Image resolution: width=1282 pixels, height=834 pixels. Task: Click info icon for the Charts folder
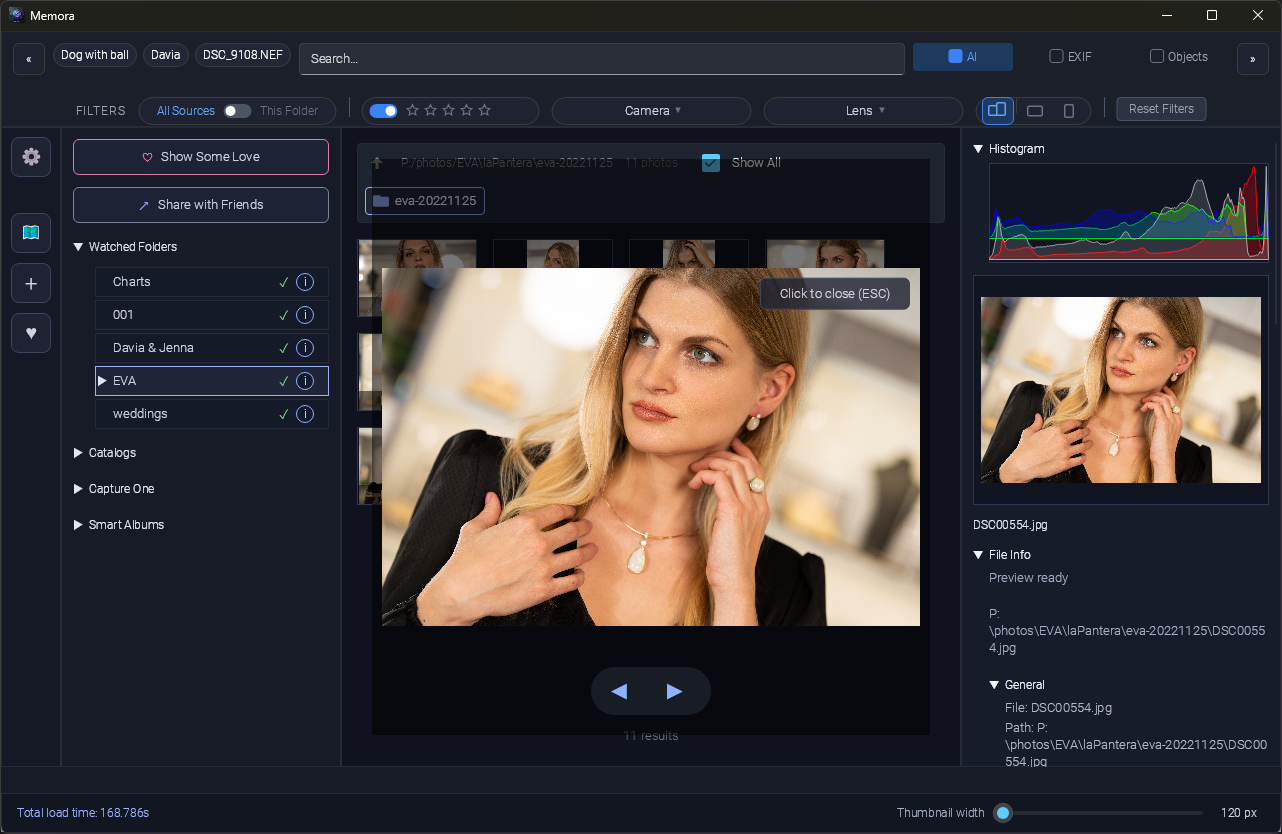305,282
